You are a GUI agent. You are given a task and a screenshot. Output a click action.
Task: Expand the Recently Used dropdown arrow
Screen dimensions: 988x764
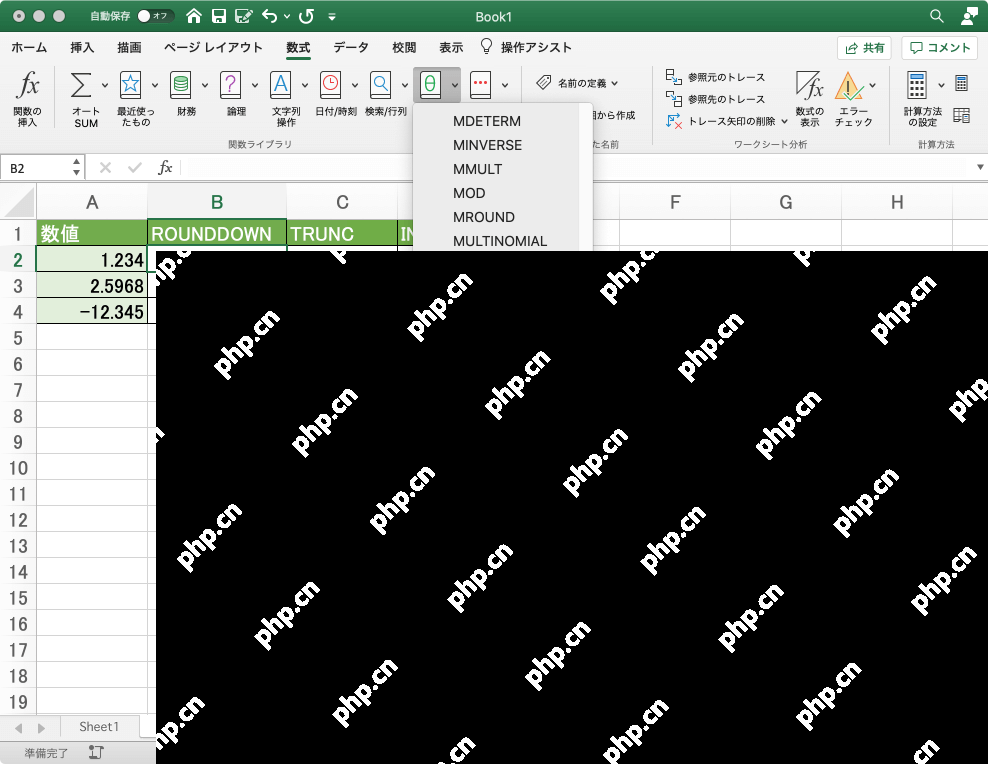154,85
